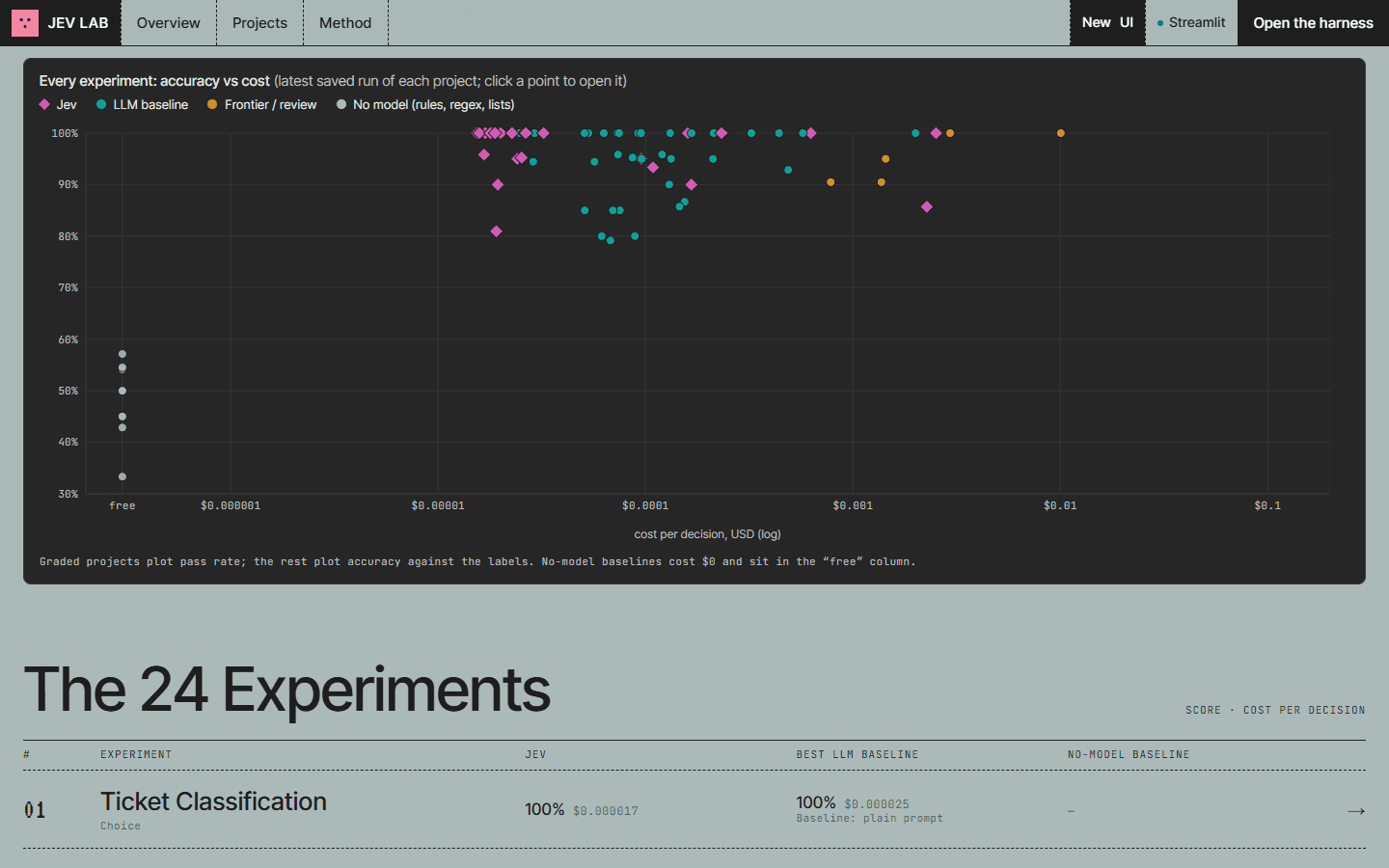Click the JEV LAB brand name
1389x868 pixels.
[x=78, y=23]
